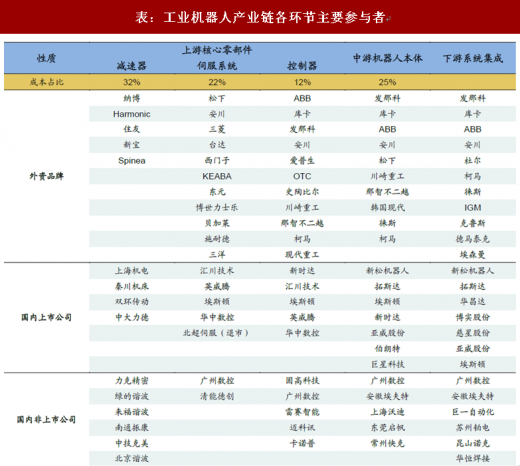Select the 控制器 sub-header
The image size is (520, 466).
click(302, 66)
